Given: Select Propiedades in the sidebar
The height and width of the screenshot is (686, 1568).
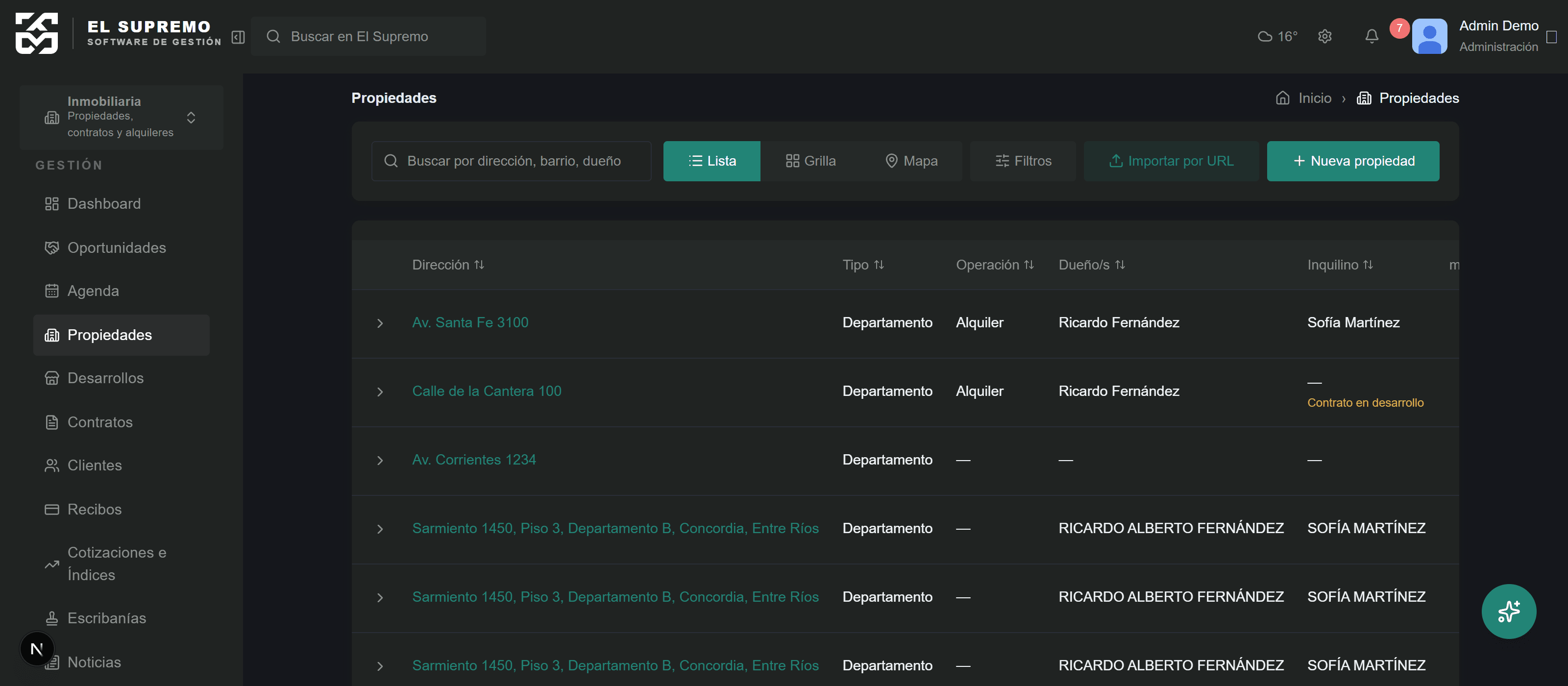Looking at the screenshot, I should coord(121,335).
